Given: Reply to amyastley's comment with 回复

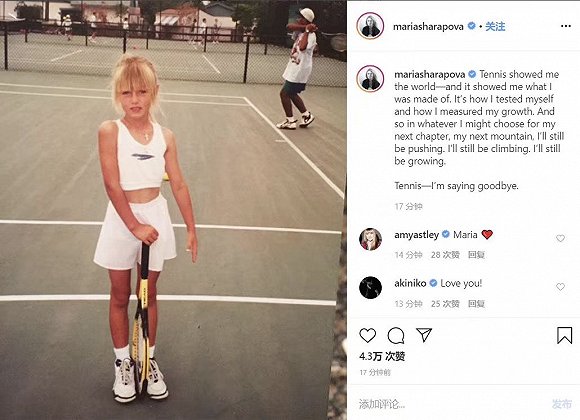Looking at the screenshot, I should coord(476,255).
